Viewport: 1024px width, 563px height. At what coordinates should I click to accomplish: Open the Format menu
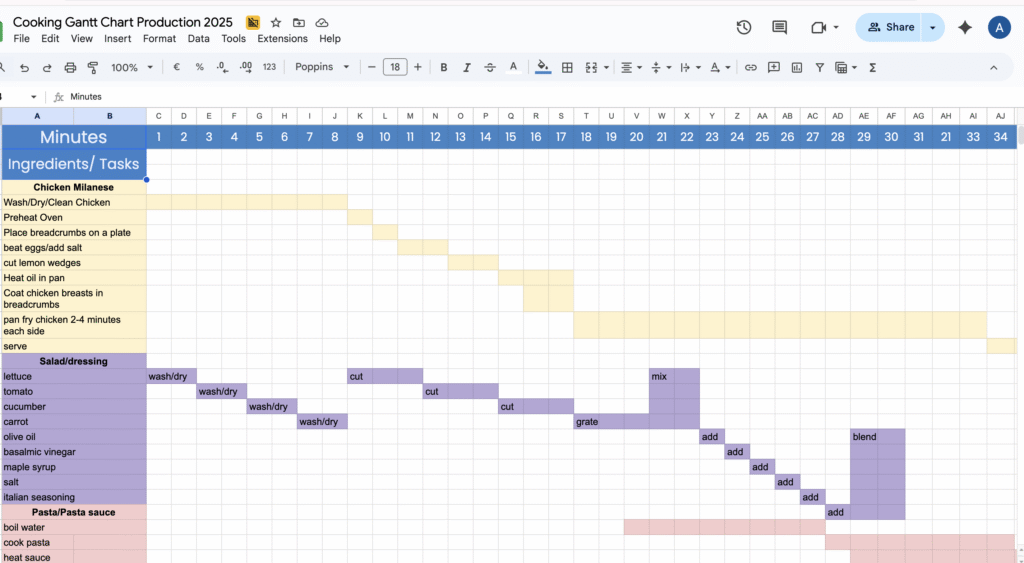click(159, 39)
